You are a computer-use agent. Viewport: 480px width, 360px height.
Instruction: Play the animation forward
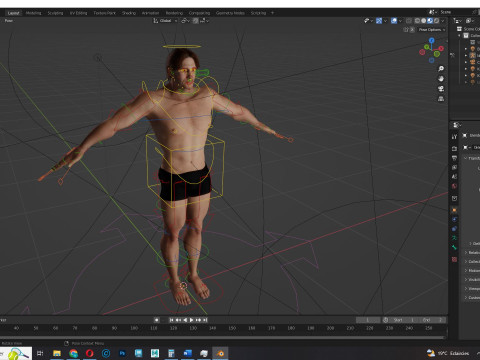click(191, 320)
